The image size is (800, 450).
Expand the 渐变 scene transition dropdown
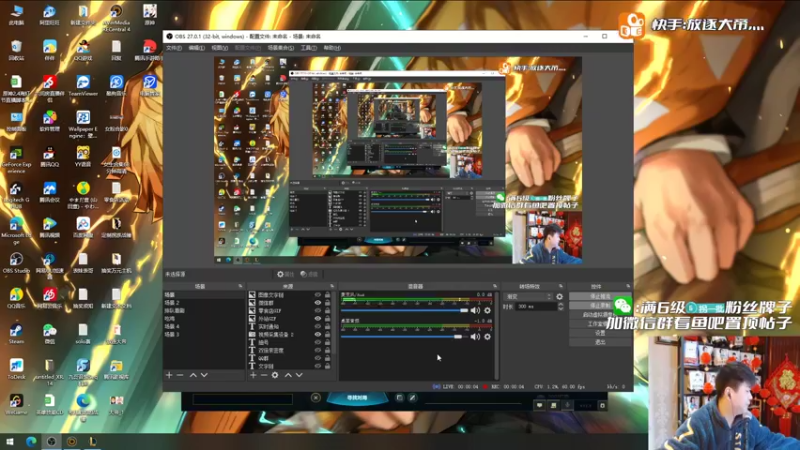click(530, 296)
